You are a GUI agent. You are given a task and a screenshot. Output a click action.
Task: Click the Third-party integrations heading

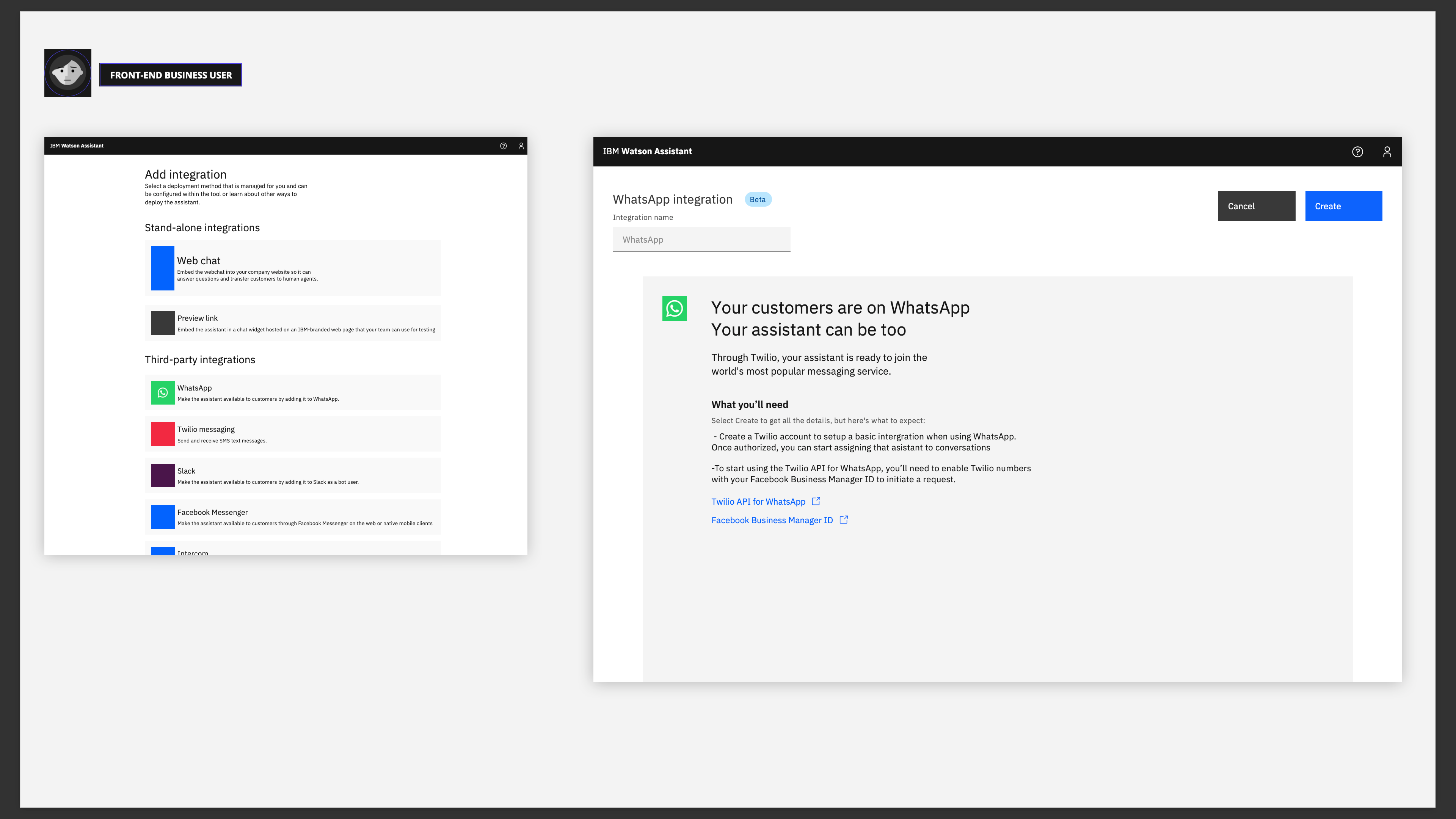[x=200, y=360]
